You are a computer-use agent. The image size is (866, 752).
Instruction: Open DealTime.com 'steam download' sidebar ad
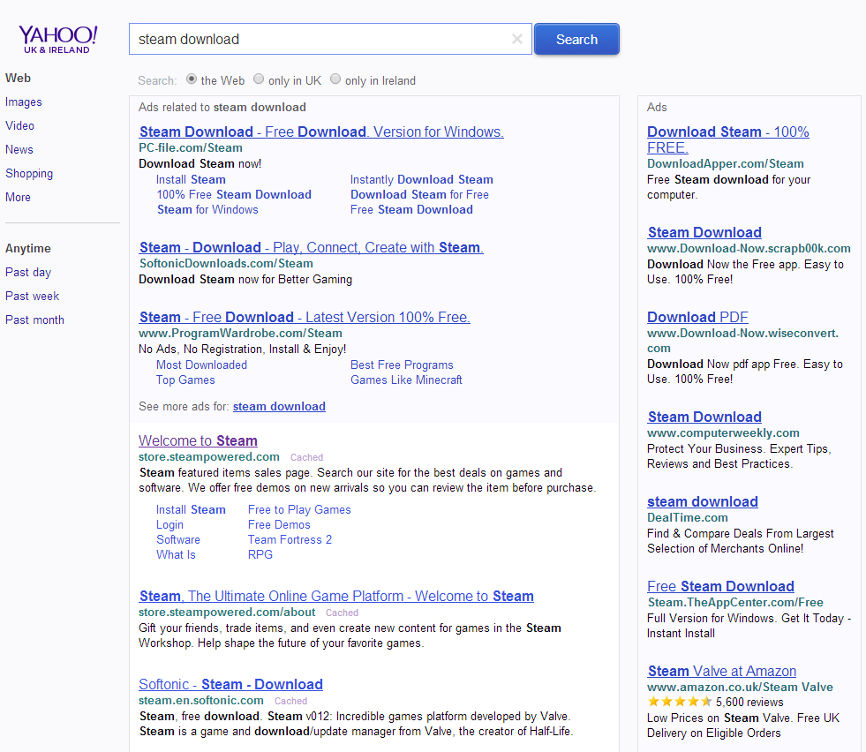click(x=702, y=502)
